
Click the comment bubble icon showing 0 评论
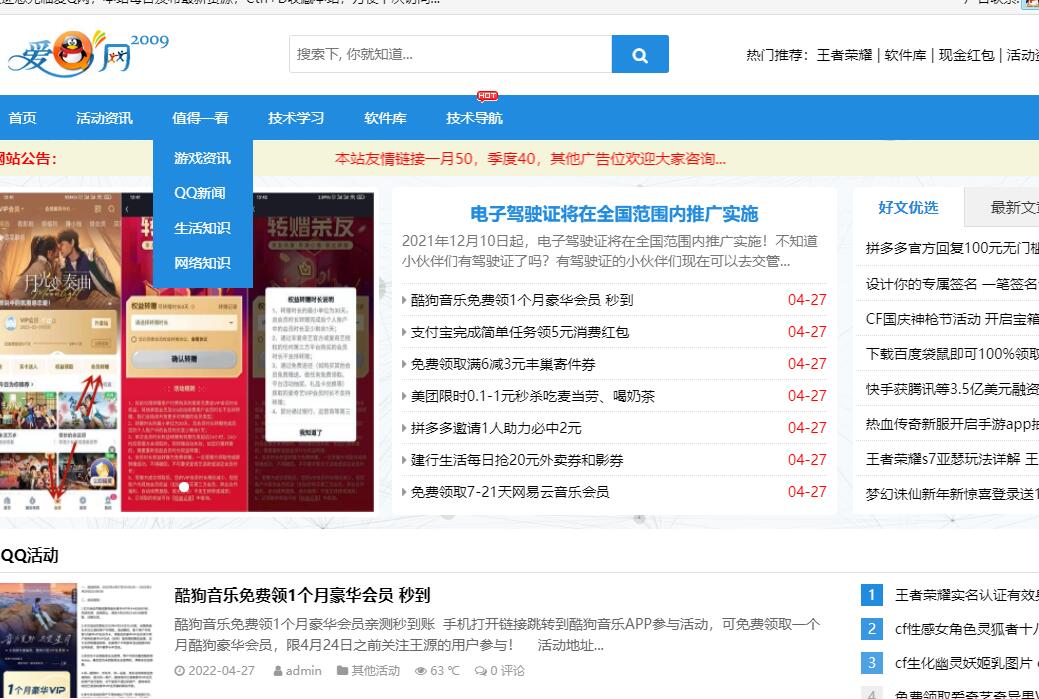tap(481, 671)
